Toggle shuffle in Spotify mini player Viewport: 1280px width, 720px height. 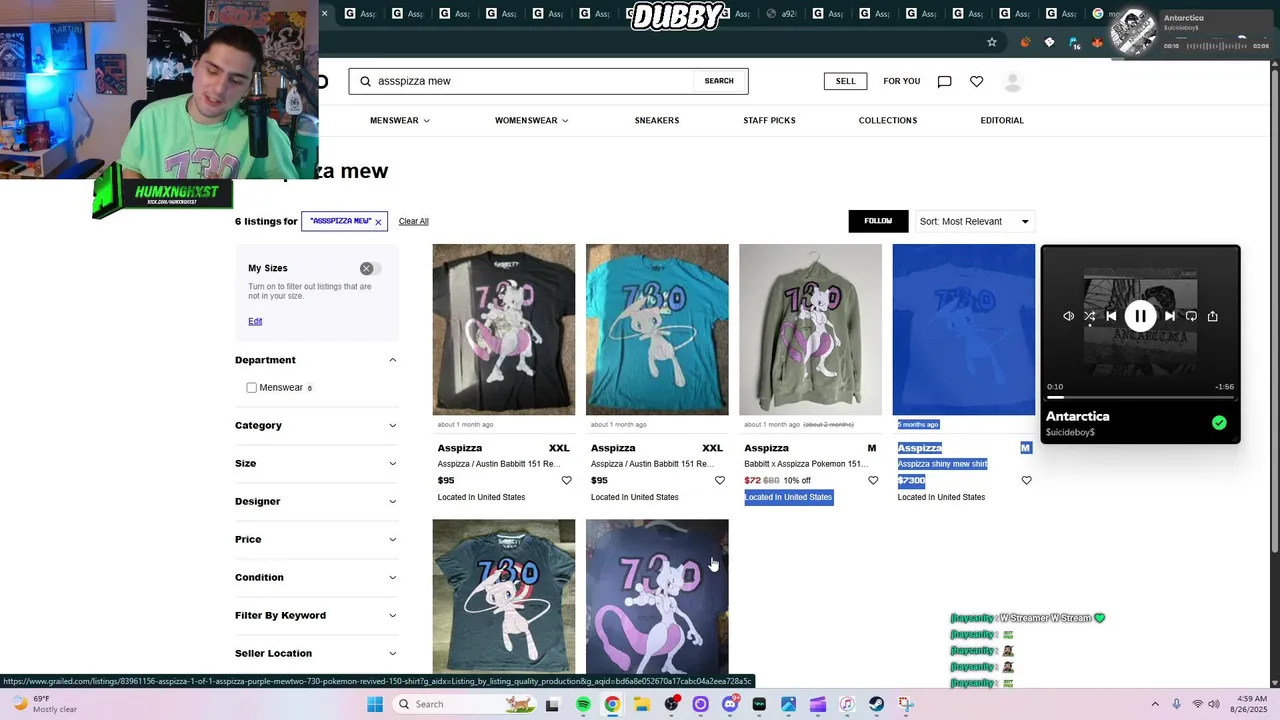click(1089, 316)
